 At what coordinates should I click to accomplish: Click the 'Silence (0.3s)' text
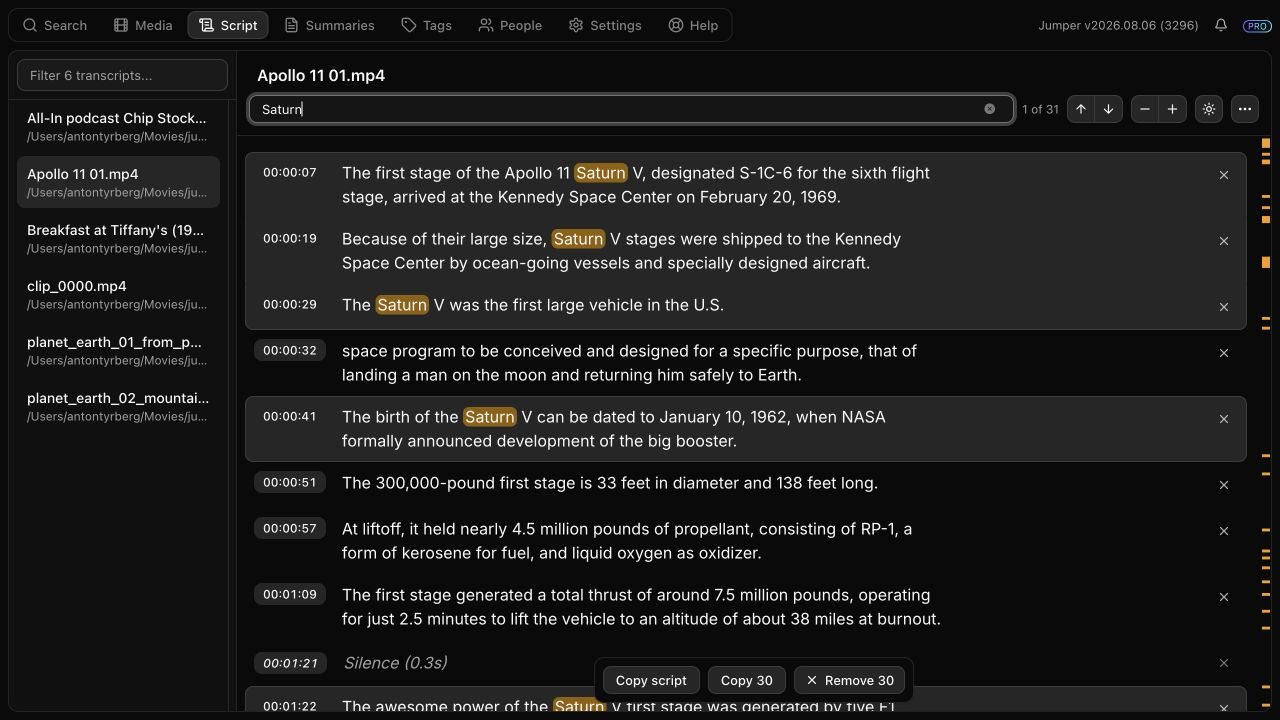click(395, 663)
